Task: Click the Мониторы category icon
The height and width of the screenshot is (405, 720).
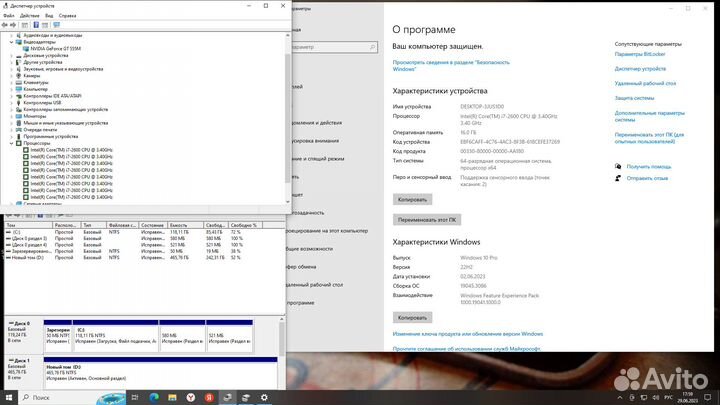Action: tap(19, 116)
